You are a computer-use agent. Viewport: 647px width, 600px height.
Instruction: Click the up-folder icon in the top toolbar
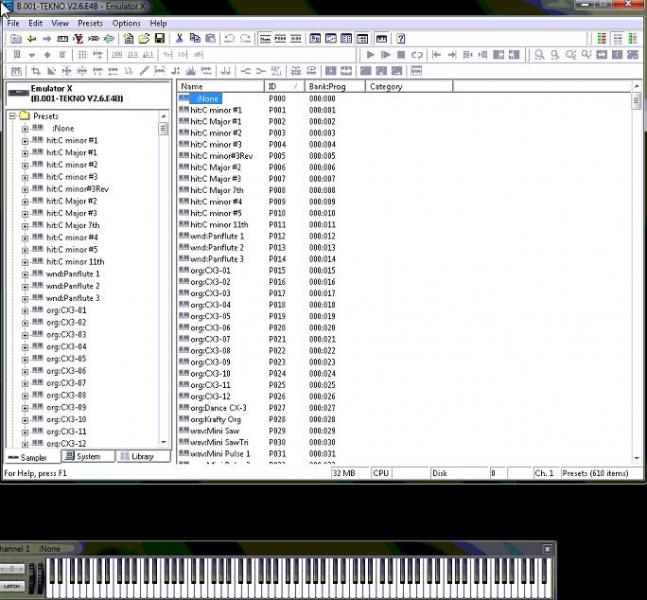[x=16, y=39]
